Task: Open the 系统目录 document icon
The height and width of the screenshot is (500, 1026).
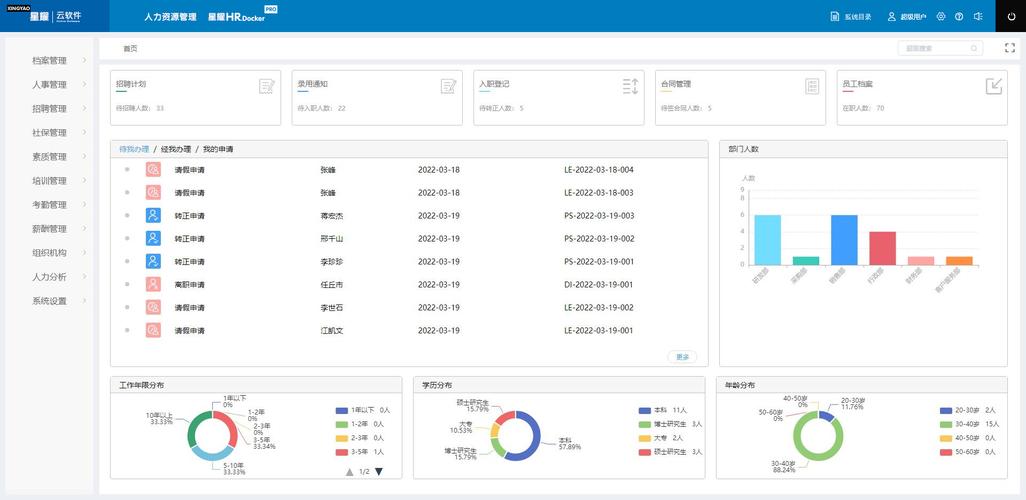Action: 834,16
